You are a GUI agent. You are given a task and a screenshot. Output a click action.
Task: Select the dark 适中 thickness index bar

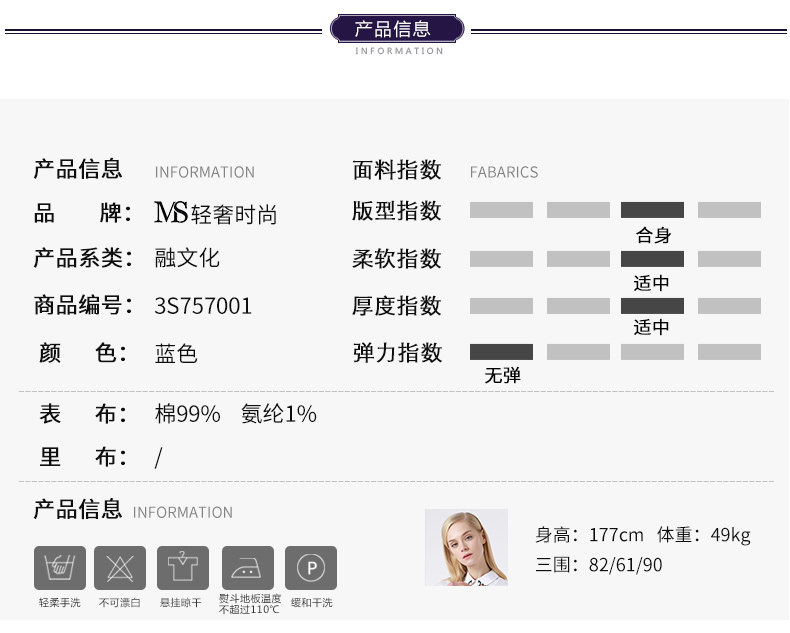[x=652, y=306]
